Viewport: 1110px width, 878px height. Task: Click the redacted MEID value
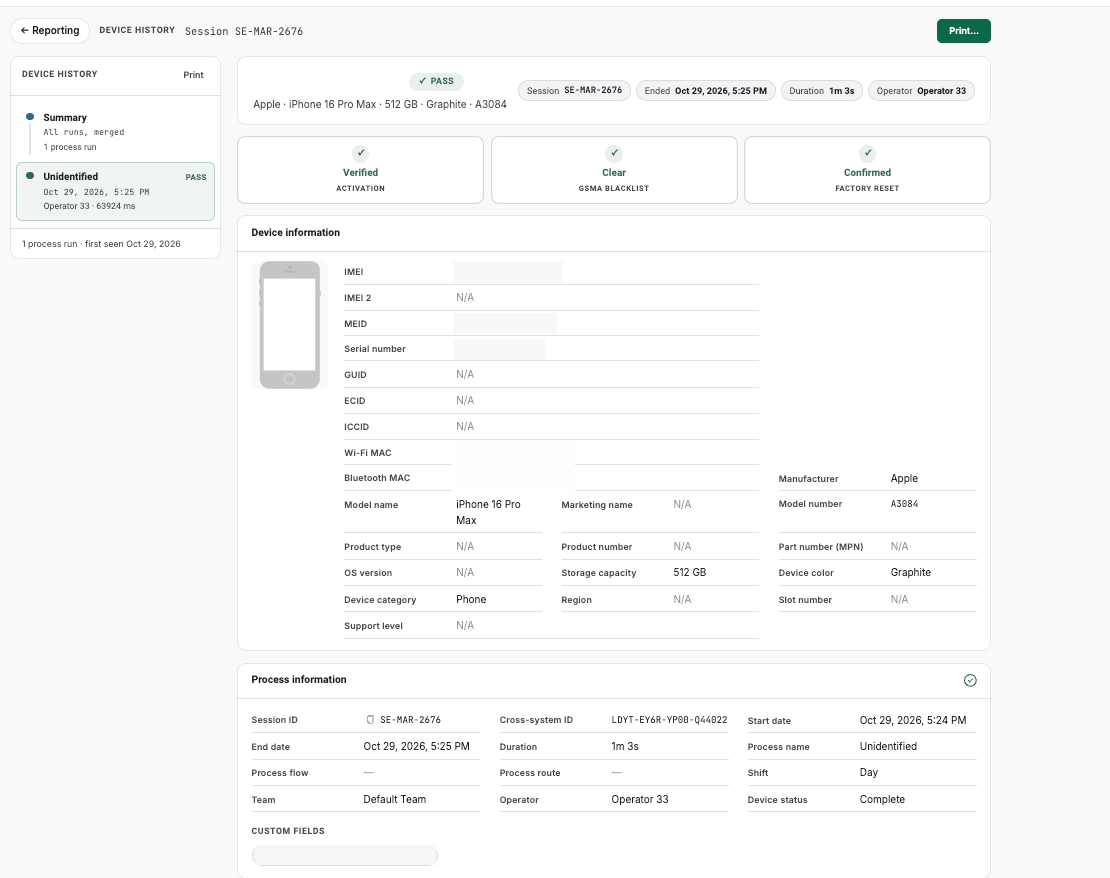click(x=505, y=324)
